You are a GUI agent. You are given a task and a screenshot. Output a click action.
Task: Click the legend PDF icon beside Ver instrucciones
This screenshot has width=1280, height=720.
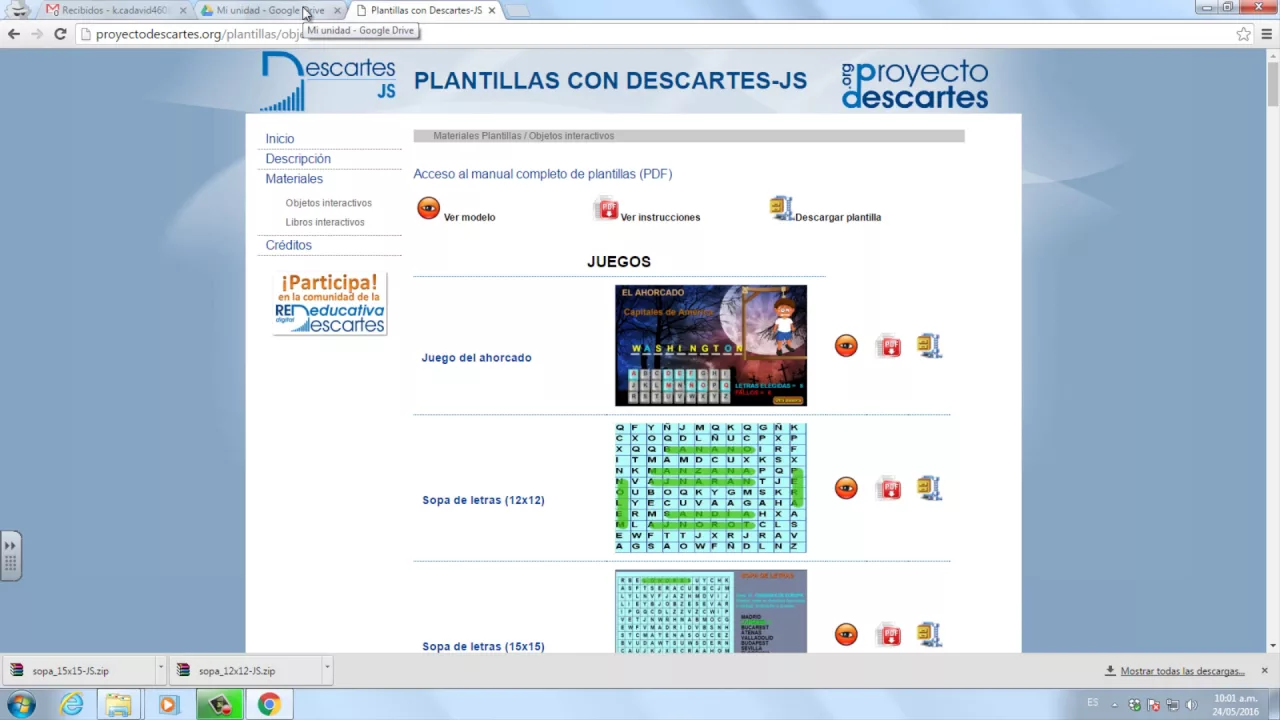pyautogui.click(x=606, y=208)
